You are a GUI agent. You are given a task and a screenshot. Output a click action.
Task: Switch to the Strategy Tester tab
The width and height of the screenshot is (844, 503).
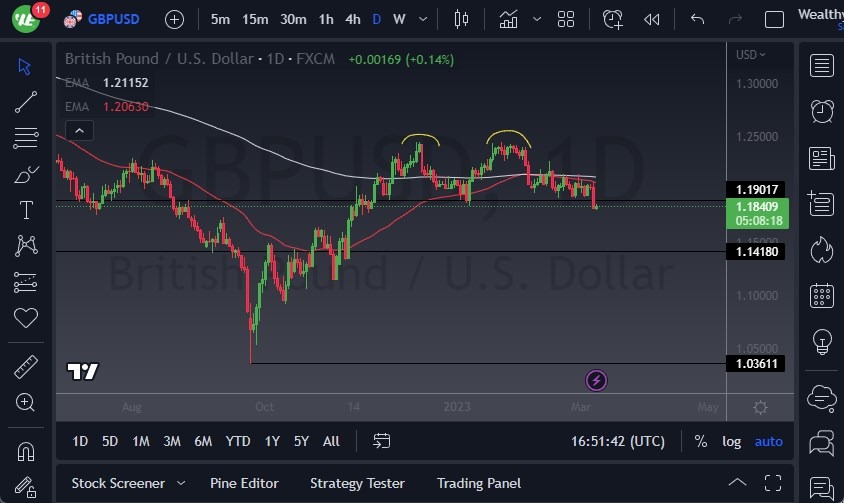point(357,483)
